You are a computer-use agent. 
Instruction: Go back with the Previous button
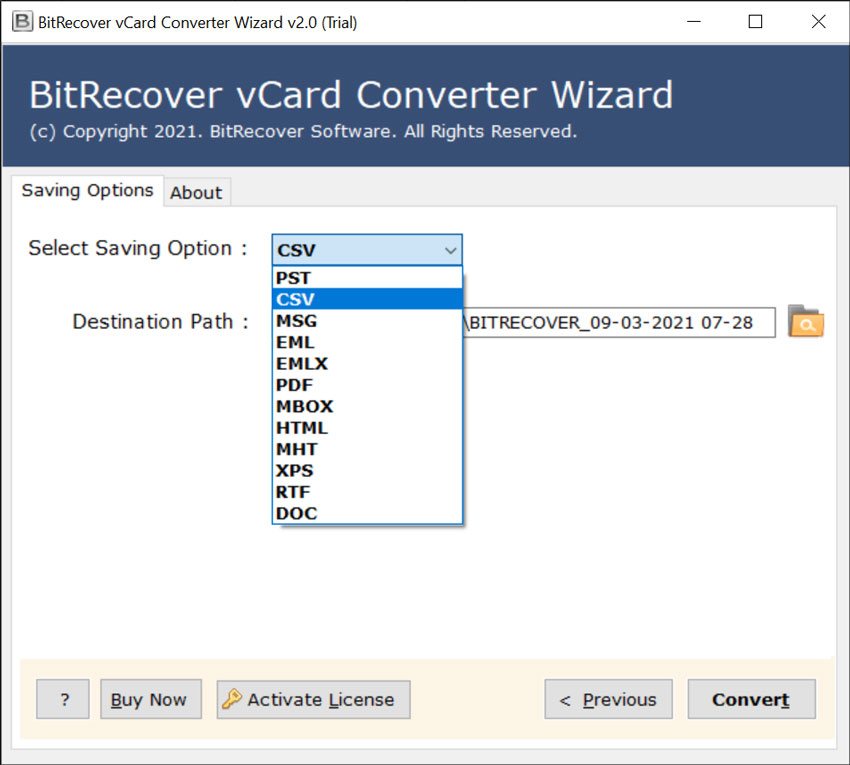pyautogui.click(x=608, y=699)
